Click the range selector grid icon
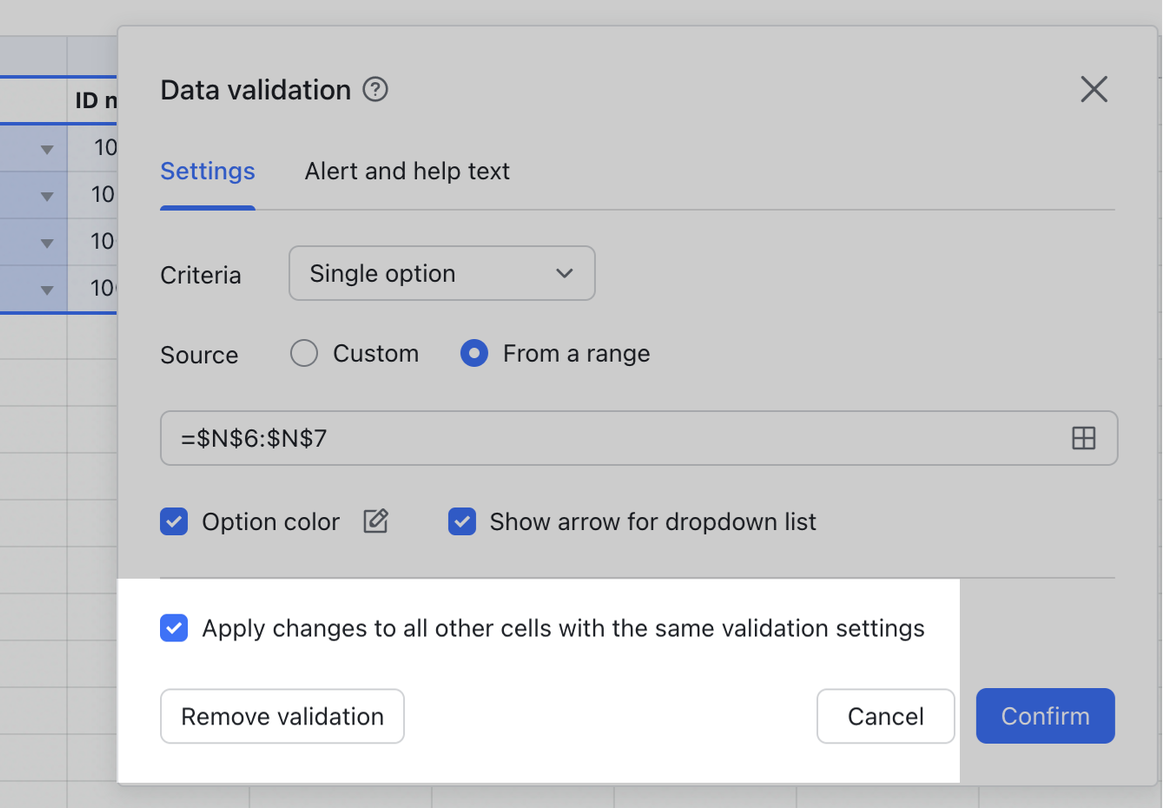Viewport: 1163px width, 808px height. [x=1084, y=437]
